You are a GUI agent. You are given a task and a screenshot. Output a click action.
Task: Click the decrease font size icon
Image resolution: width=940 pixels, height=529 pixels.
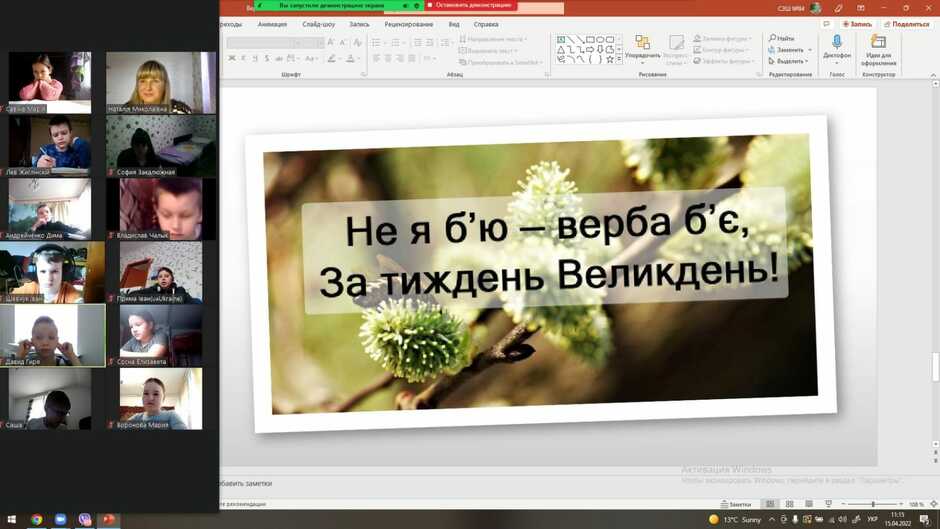(x=342, y=43)
